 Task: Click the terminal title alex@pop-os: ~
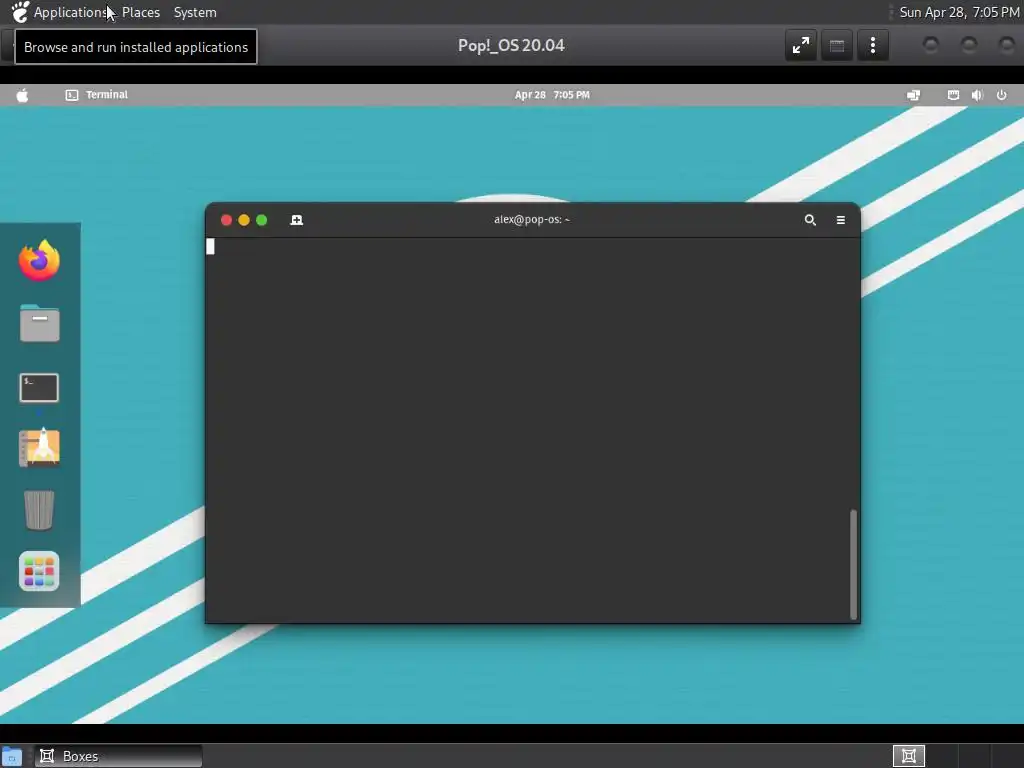point(532,219)
